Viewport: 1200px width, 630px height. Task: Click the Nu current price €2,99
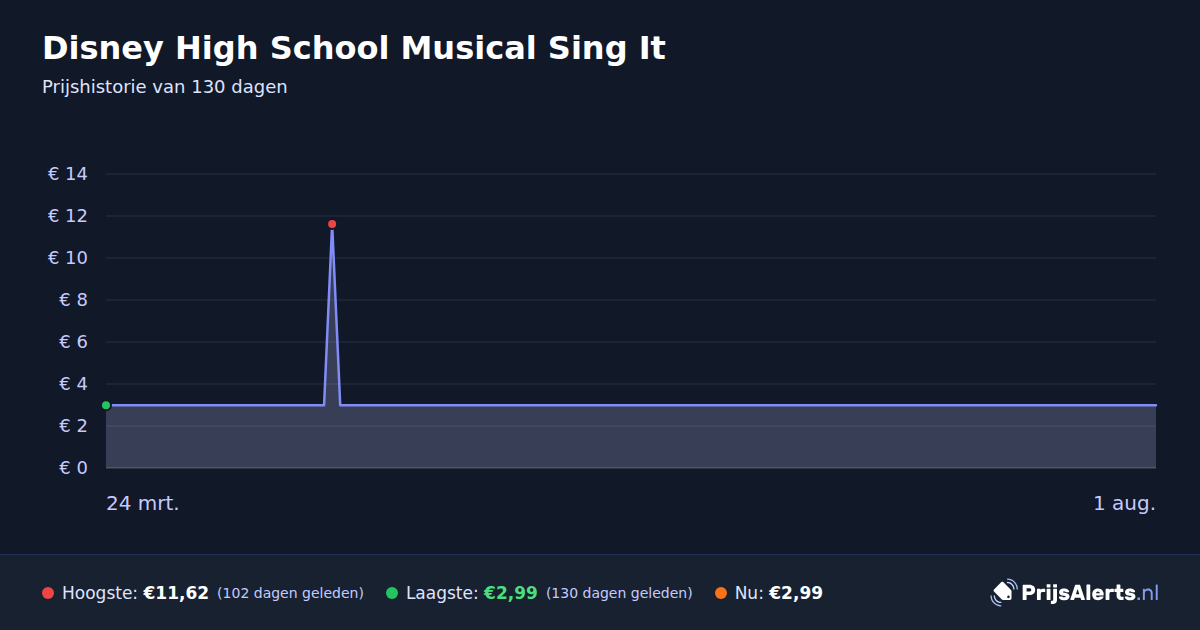pos(796,593)
